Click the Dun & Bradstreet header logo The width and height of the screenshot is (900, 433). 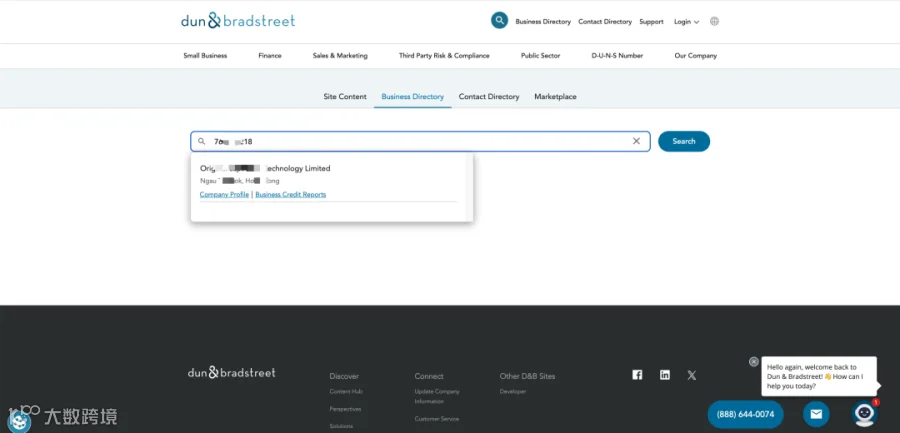coord(238,21)
